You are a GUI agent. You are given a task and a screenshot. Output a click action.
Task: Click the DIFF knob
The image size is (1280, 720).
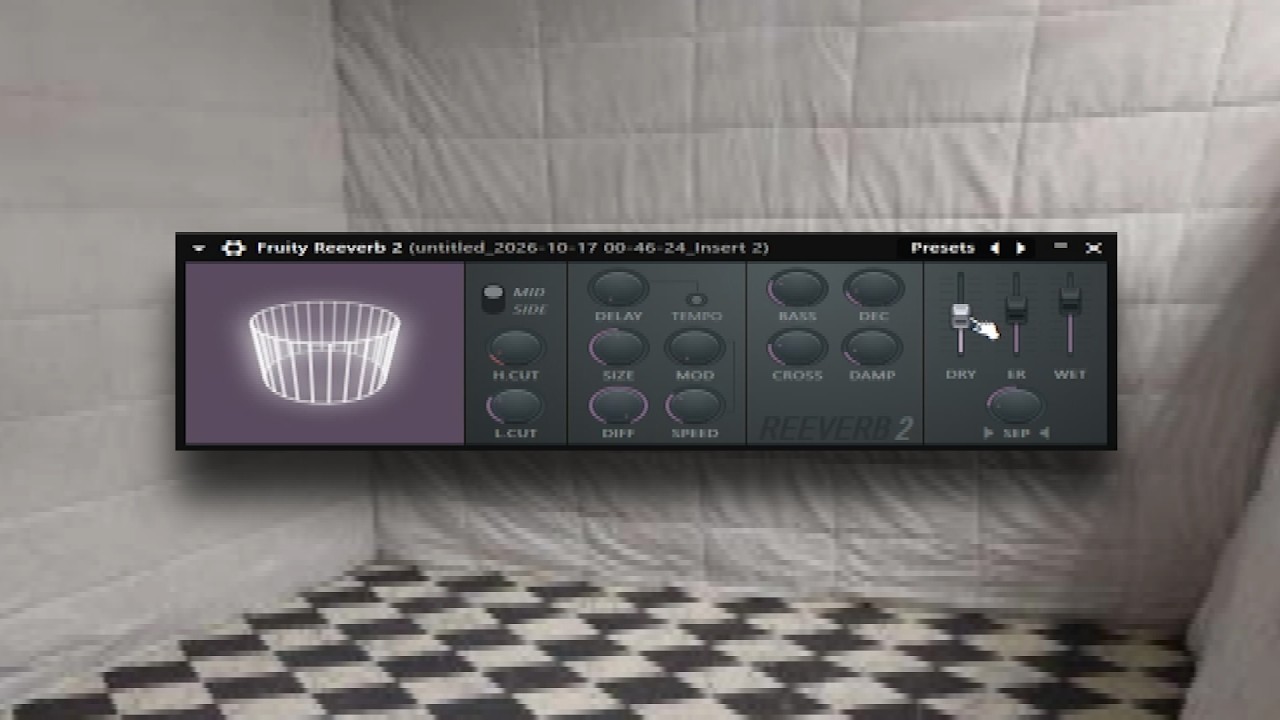[618, 406]
